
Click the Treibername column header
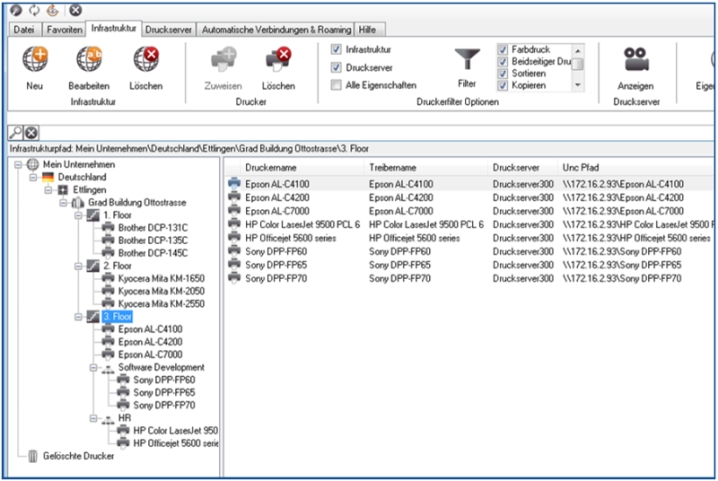tap(425, 167)
